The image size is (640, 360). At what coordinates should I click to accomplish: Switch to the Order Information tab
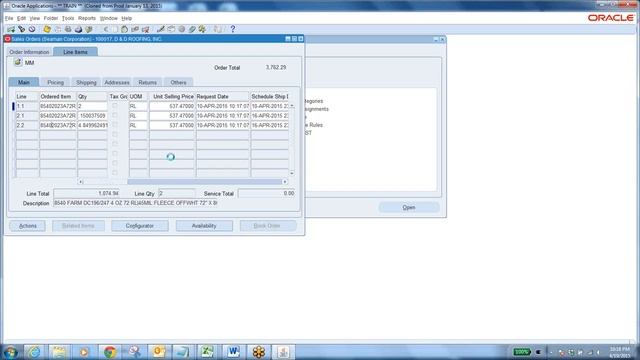click(29, 52)
